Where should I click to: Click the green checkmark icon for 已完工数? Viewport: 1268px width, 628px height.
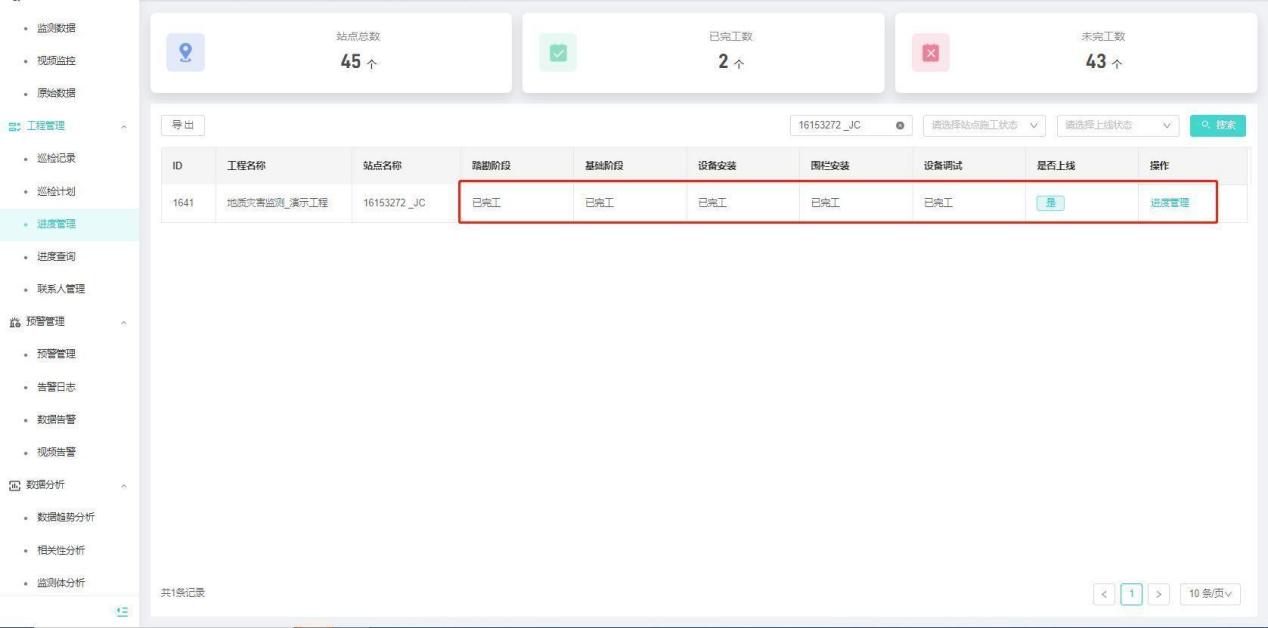tap(557, 53)
